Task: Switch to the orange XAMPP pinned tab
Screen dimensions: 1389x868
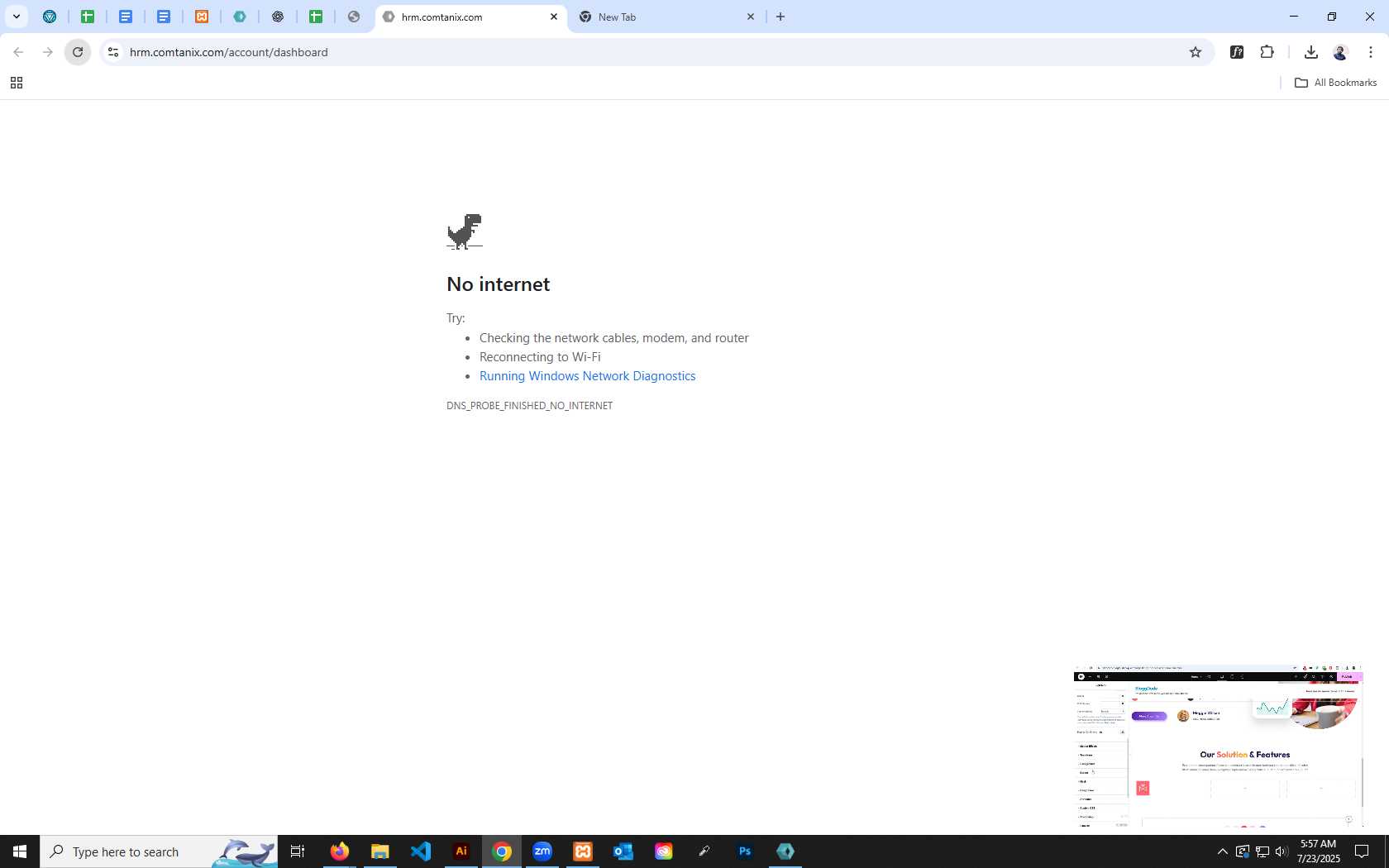Action: [202, 17]
